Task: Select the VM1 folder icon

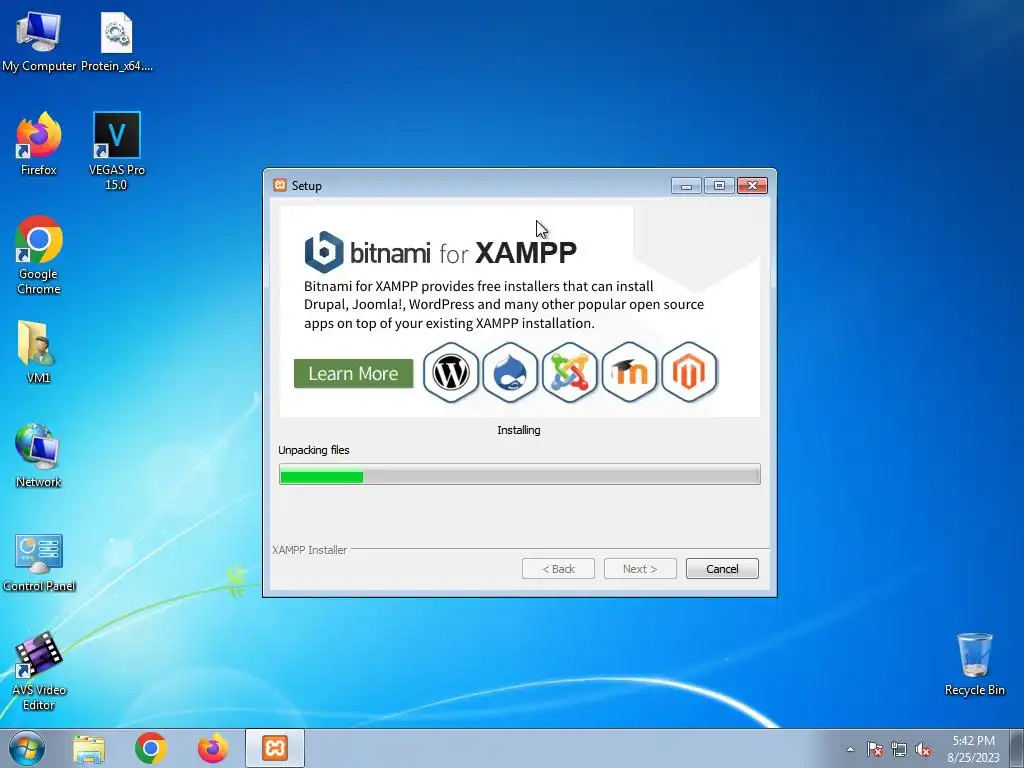Action: [x=39, y=351]
